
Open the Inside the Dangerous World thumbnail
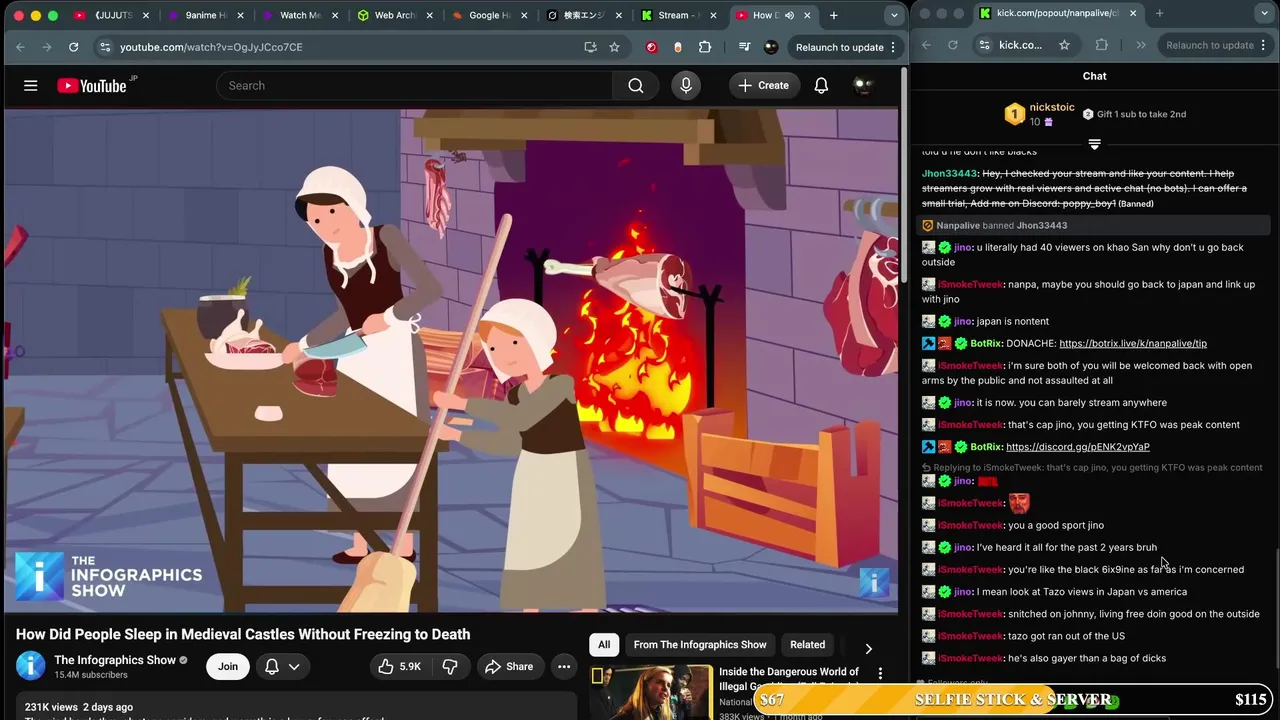click(x=652, y=693)
